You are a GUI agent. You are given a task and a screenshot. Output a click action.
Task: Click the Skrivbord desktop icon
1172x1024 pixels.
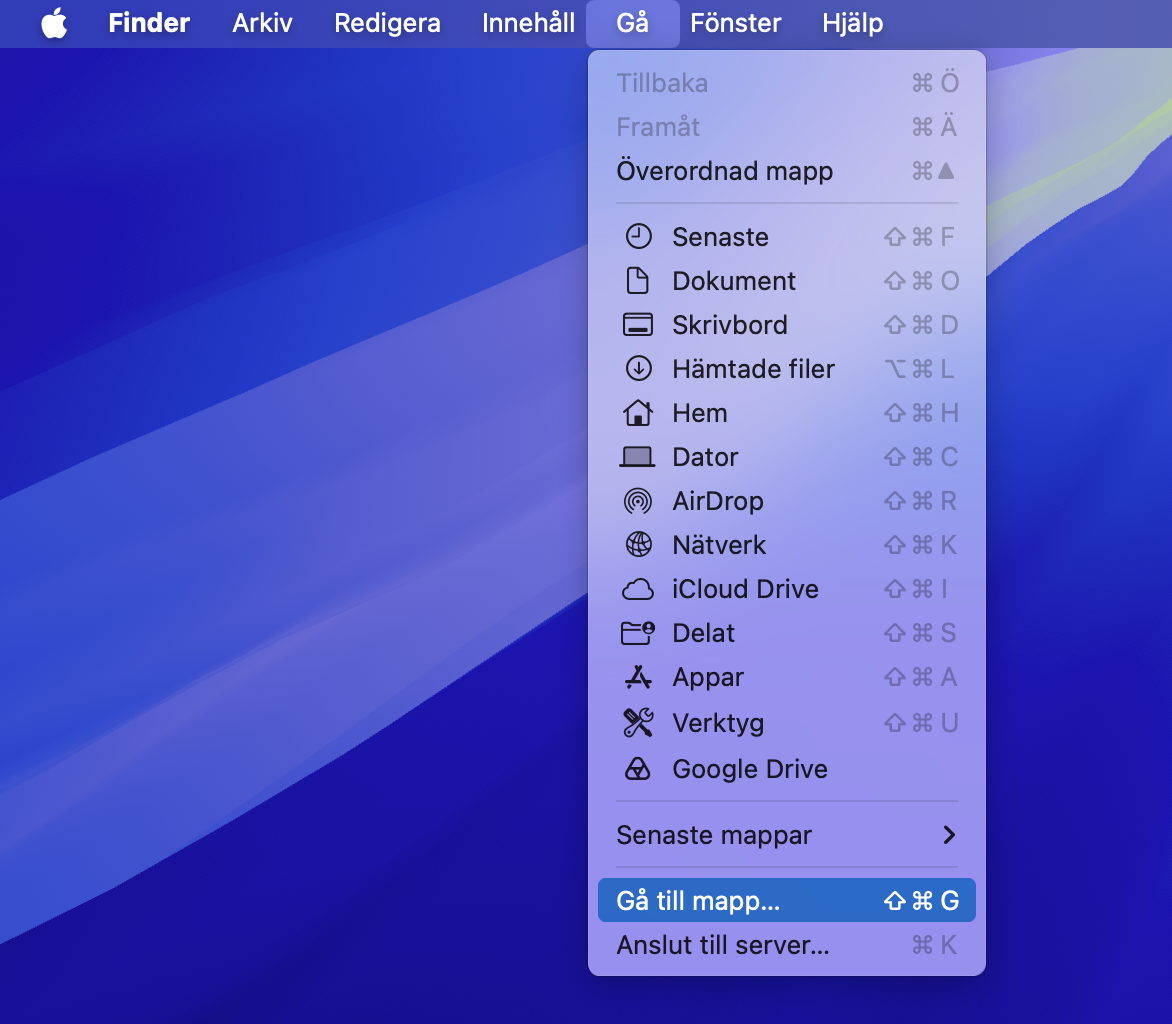pos(638,325)
